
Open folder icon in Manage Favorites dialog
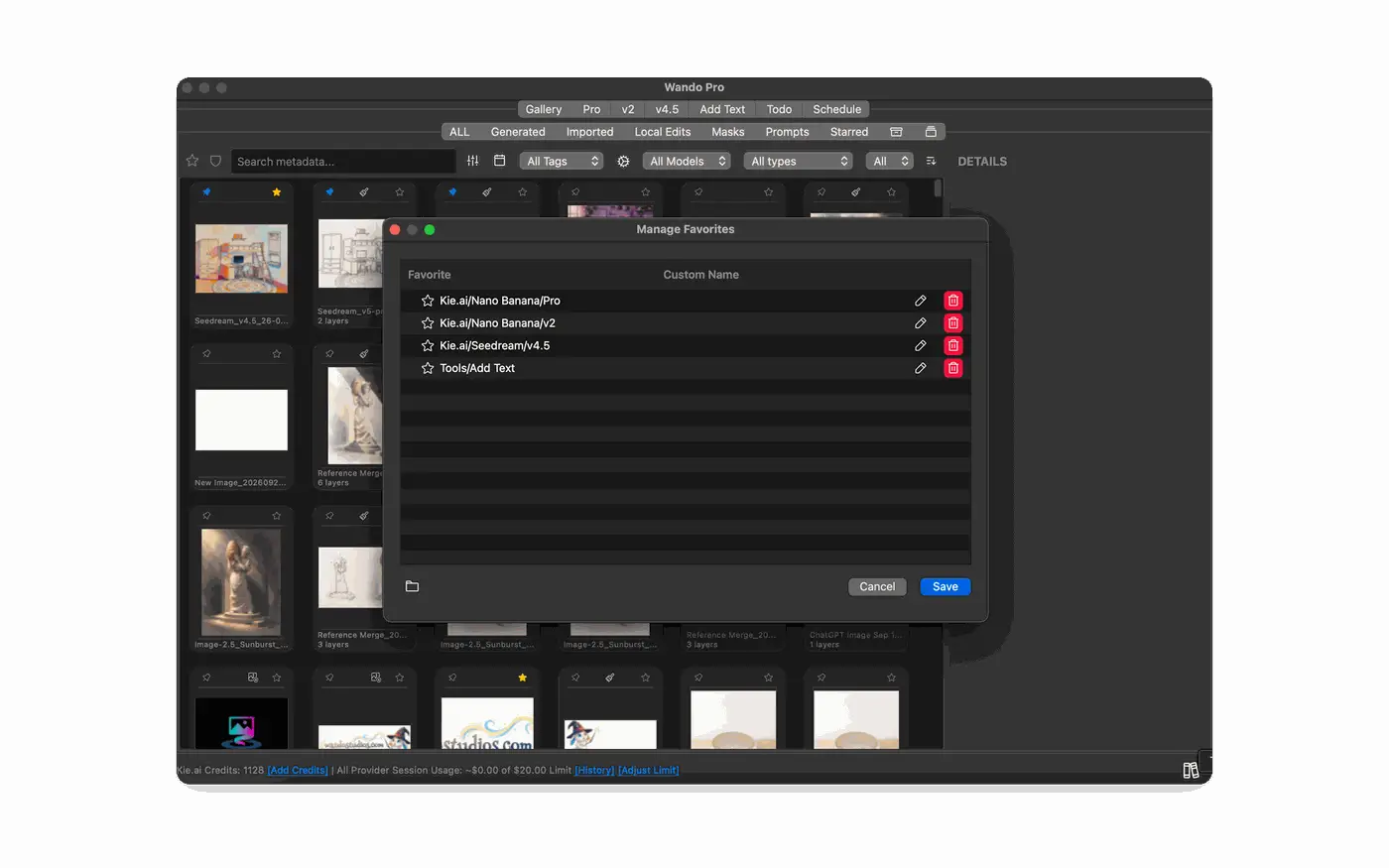412,586
